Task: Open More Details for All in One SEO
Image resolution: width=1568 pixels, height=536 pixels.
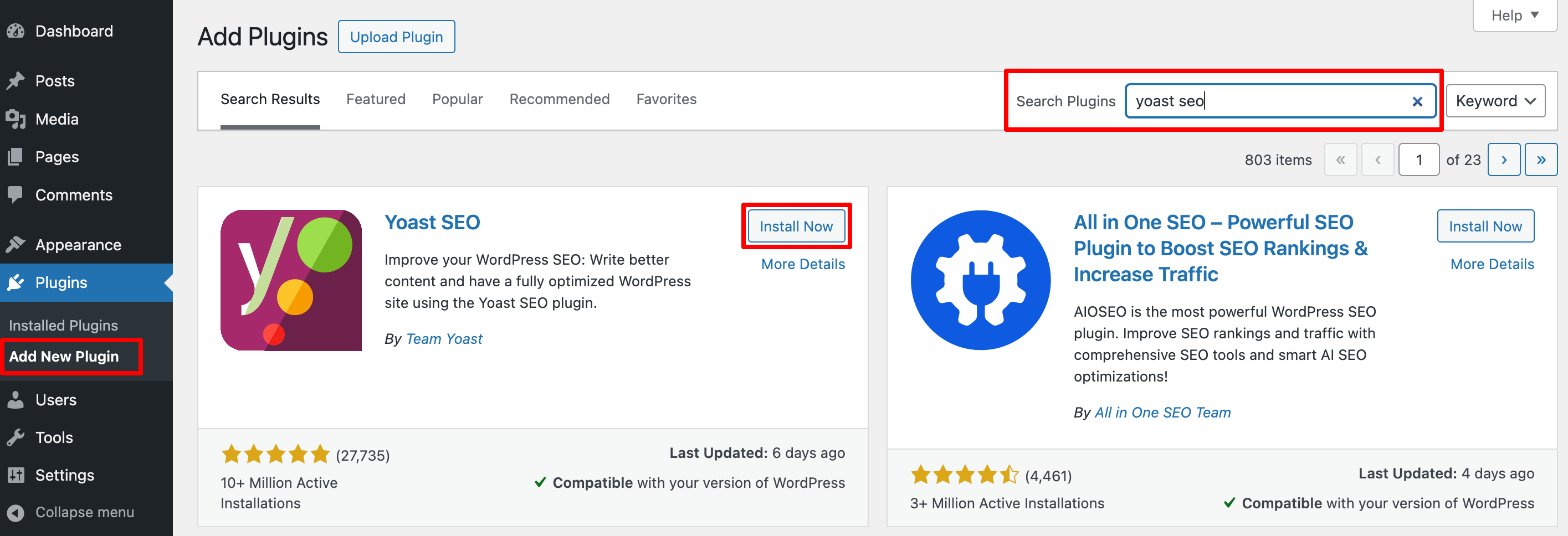Action: 1492,264
